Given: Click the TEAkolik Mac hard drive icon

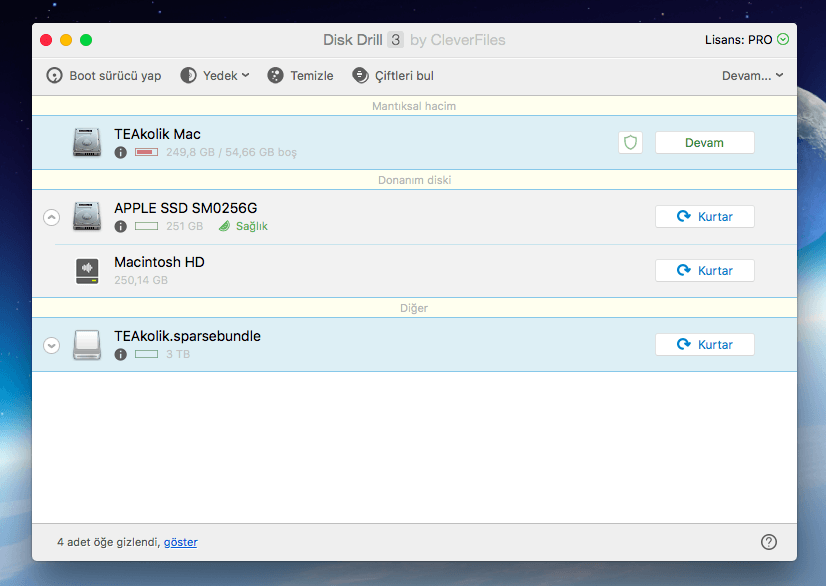Looking at the screenshot, I should pyautogui.click(x=87, y=142).
